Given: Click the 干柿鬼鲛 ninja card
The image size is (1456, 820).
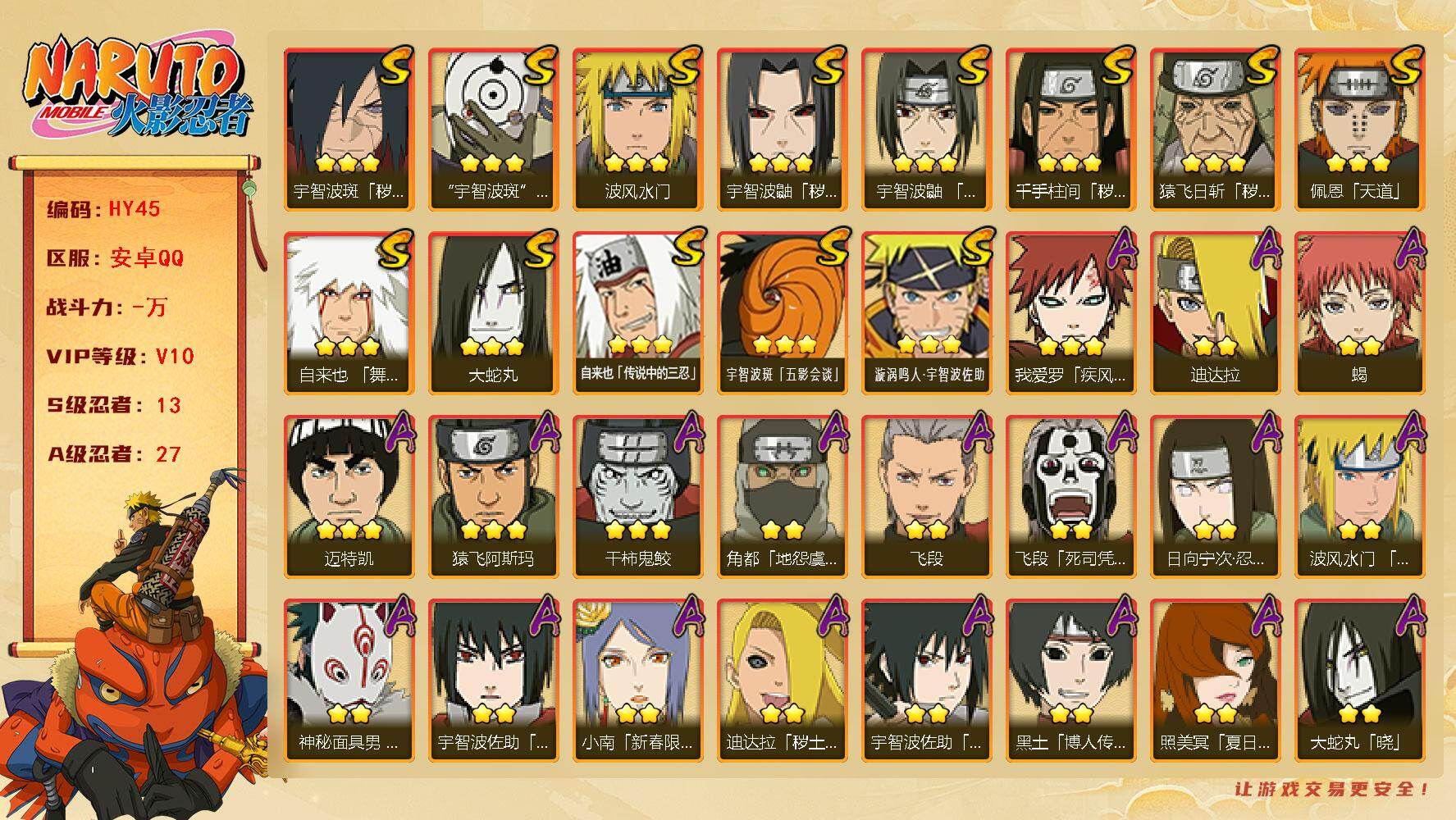Looking at the screenshot, I should [637, 497].
